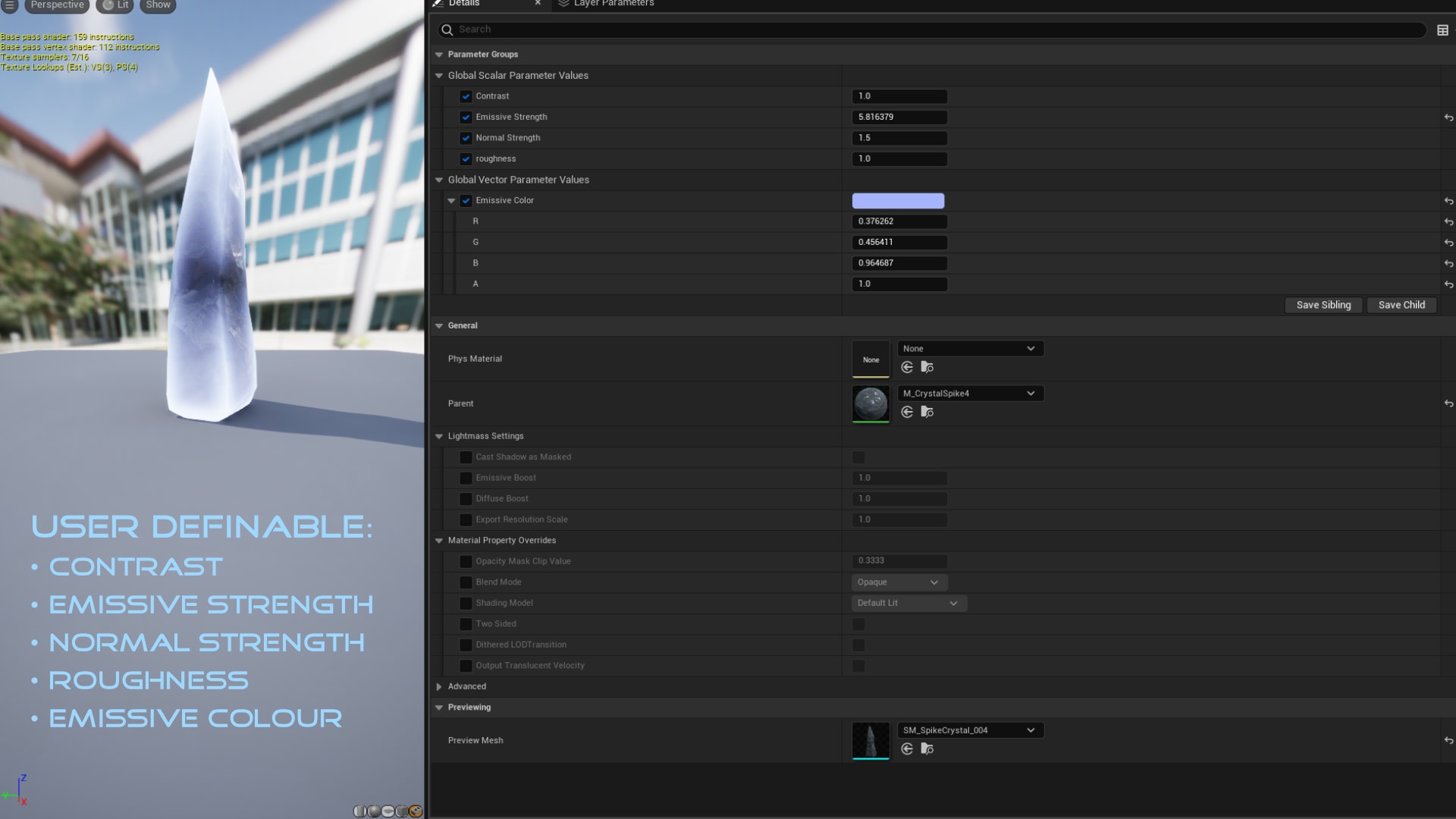
Task: Browse to Parent material in Content Browser
Action: [x=927, y=412]
